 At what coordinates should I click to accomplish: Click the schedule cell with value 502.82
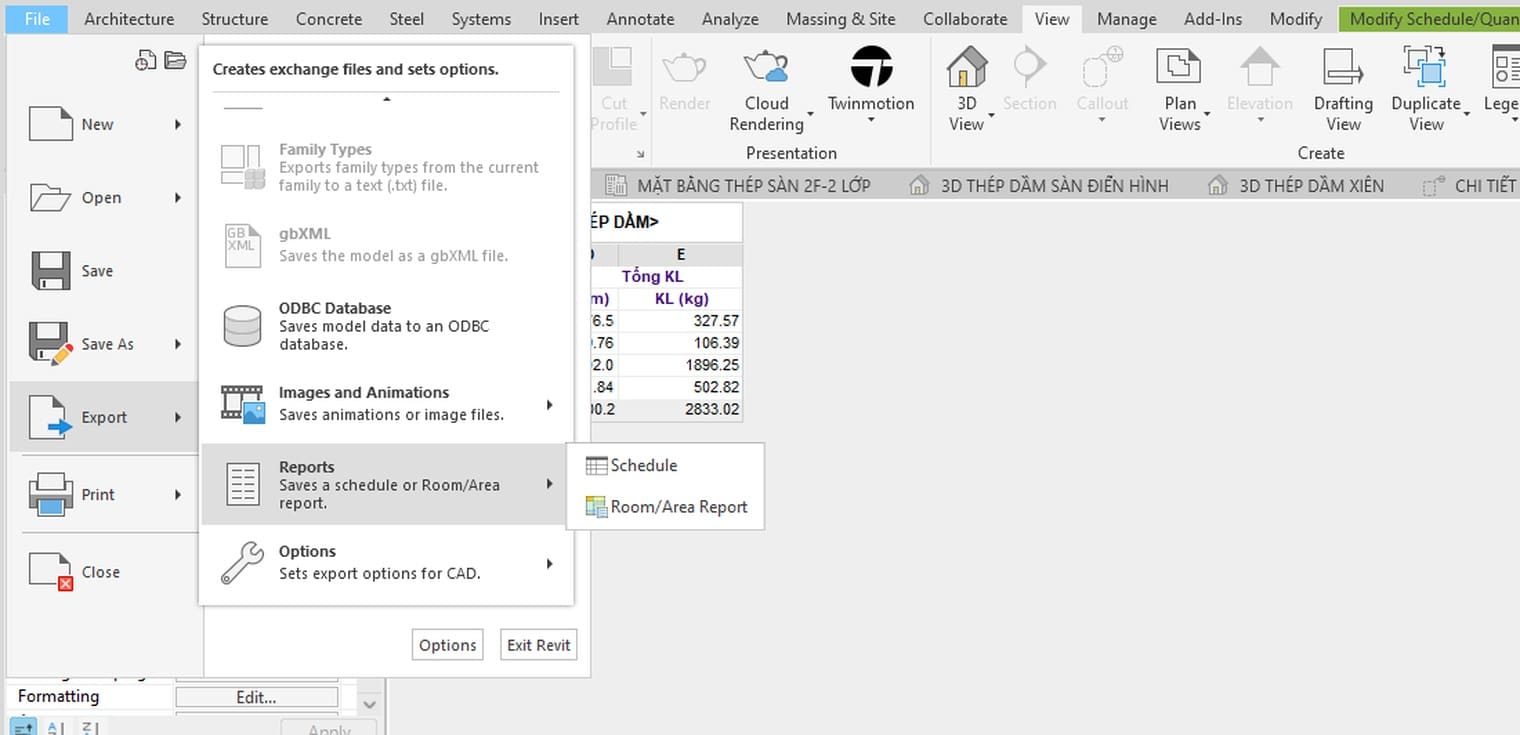click(x=681, y=387)
